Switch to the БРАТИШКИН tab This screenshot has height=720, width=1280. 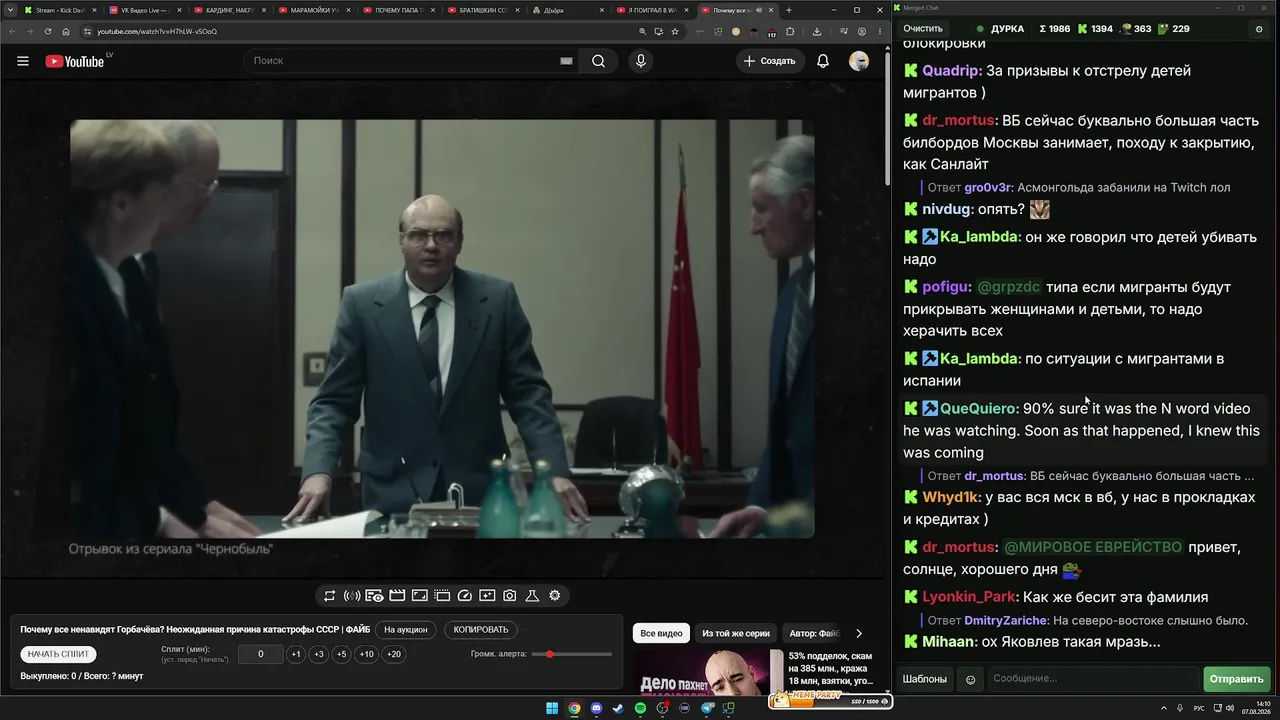(484, 10)
